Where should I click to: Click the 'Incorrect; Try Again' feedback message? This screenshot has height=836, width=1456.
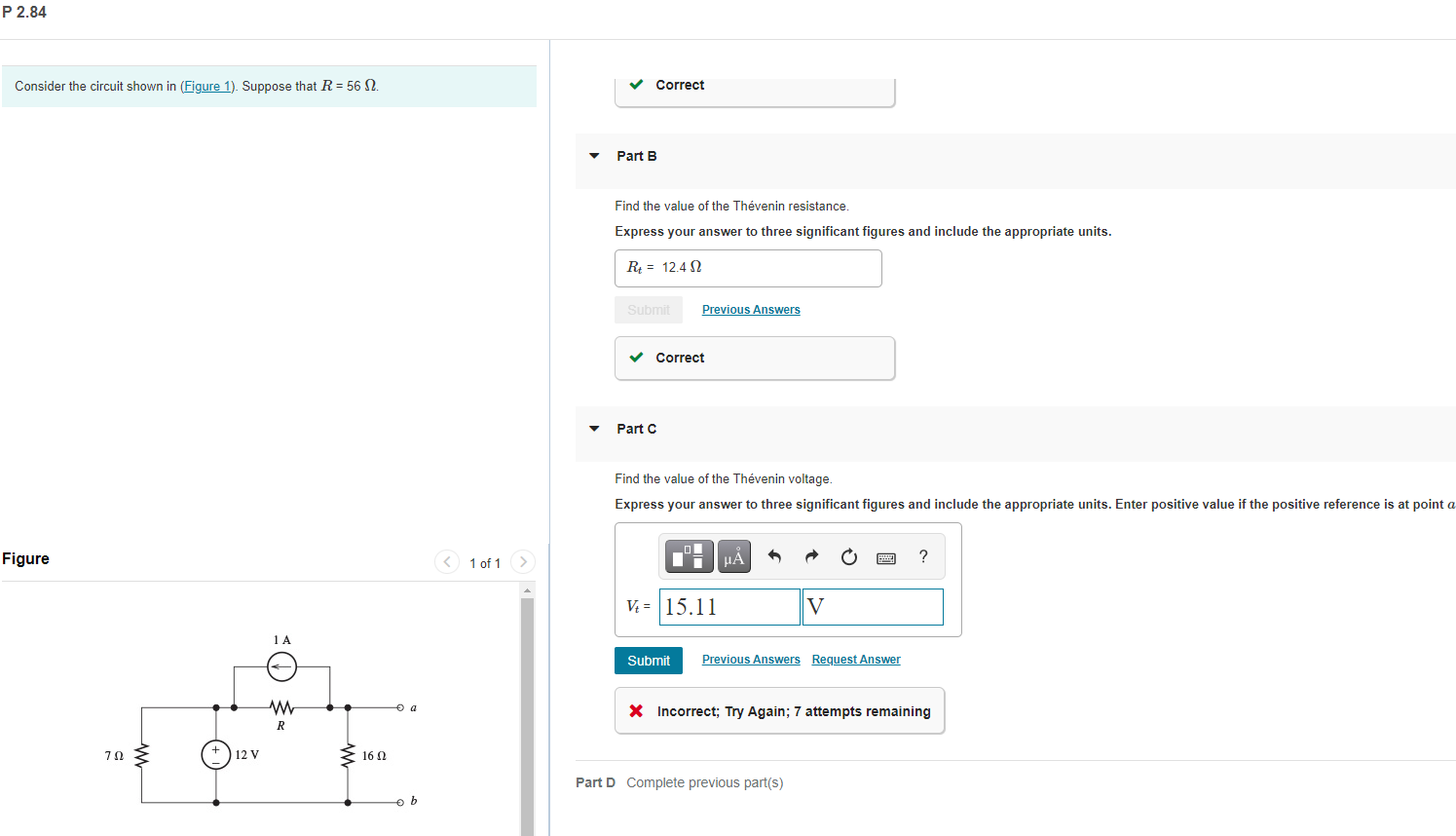779,711
